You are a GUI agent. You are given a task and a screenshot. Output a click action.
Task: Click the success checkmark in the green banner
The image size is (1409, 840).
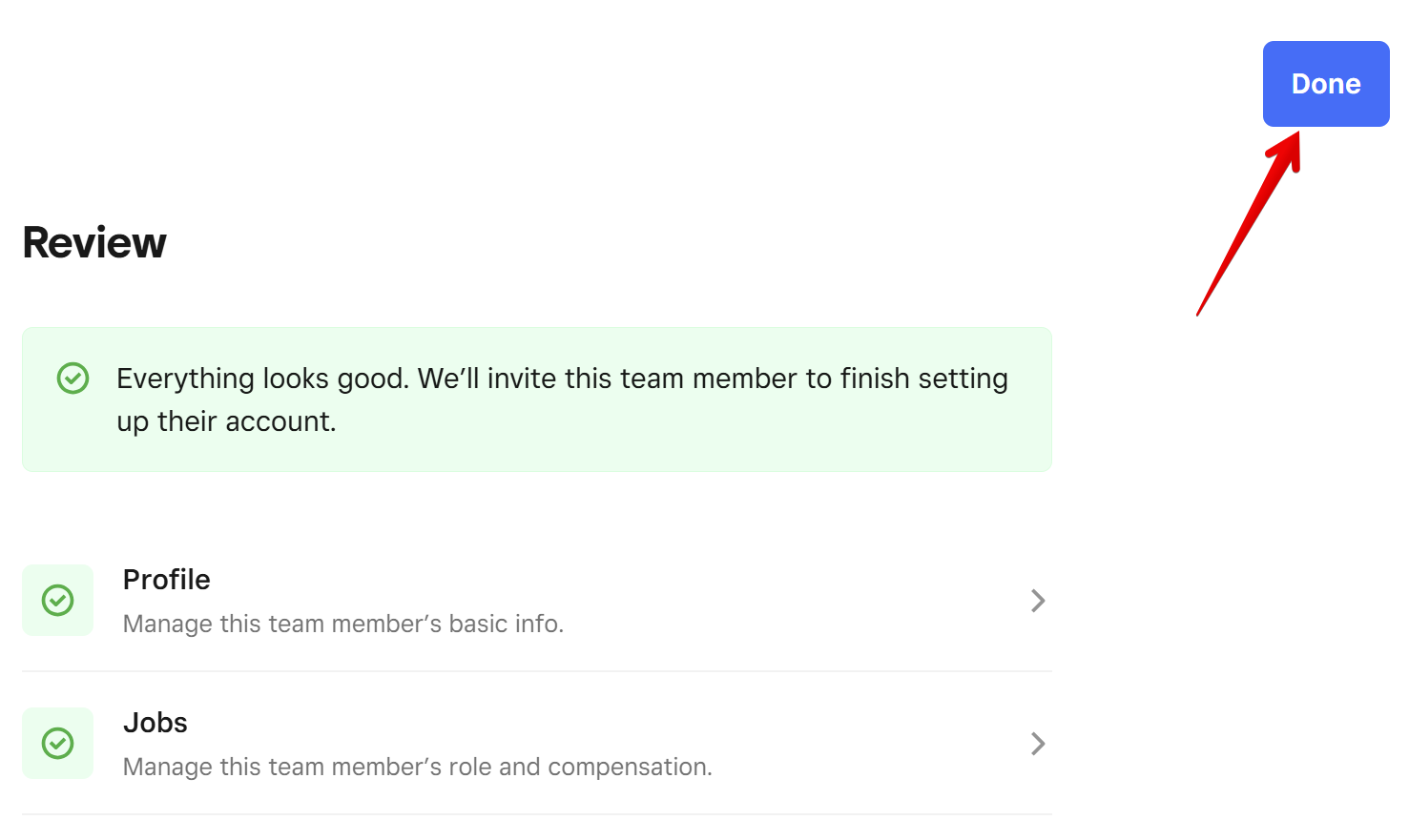[73, 379]
